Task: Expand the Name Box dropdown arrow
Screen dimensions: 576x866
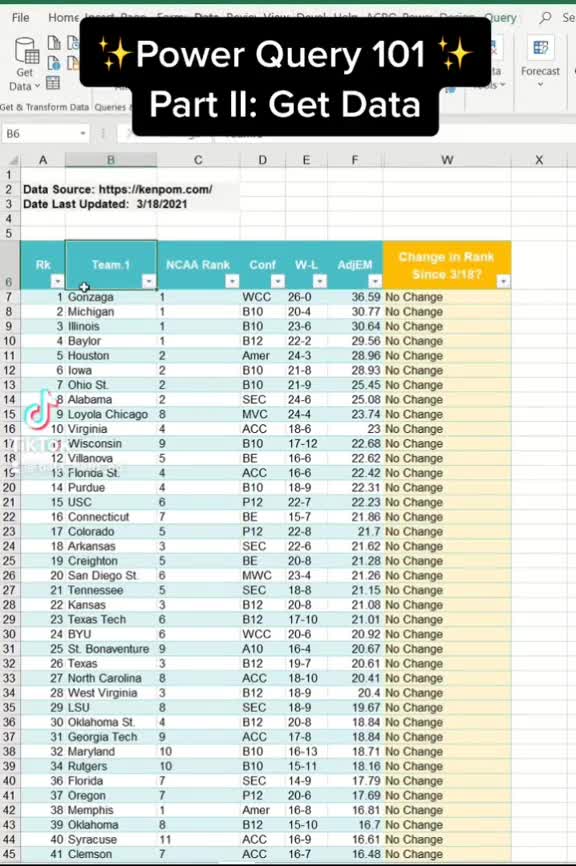Action: point(83,134)
